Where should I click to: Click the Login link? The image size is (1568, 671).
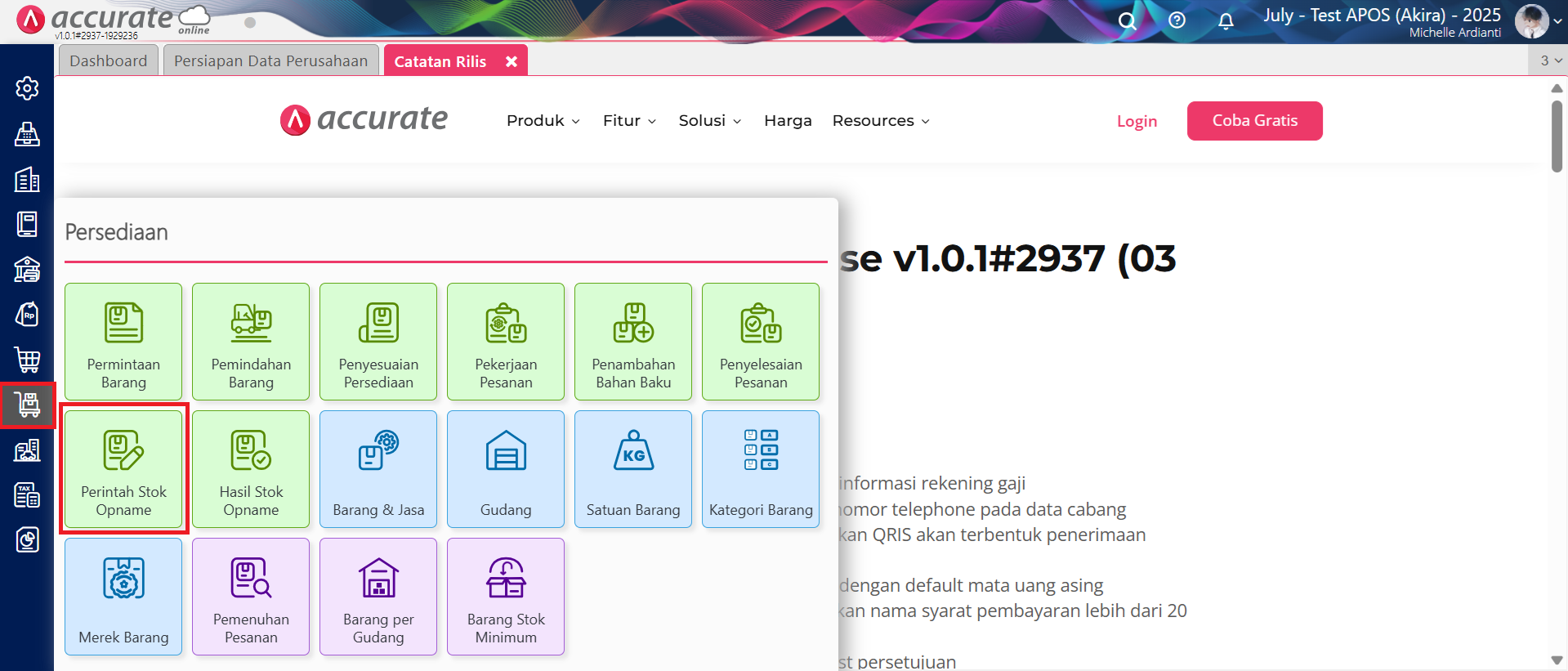[x=1137, y=121]
